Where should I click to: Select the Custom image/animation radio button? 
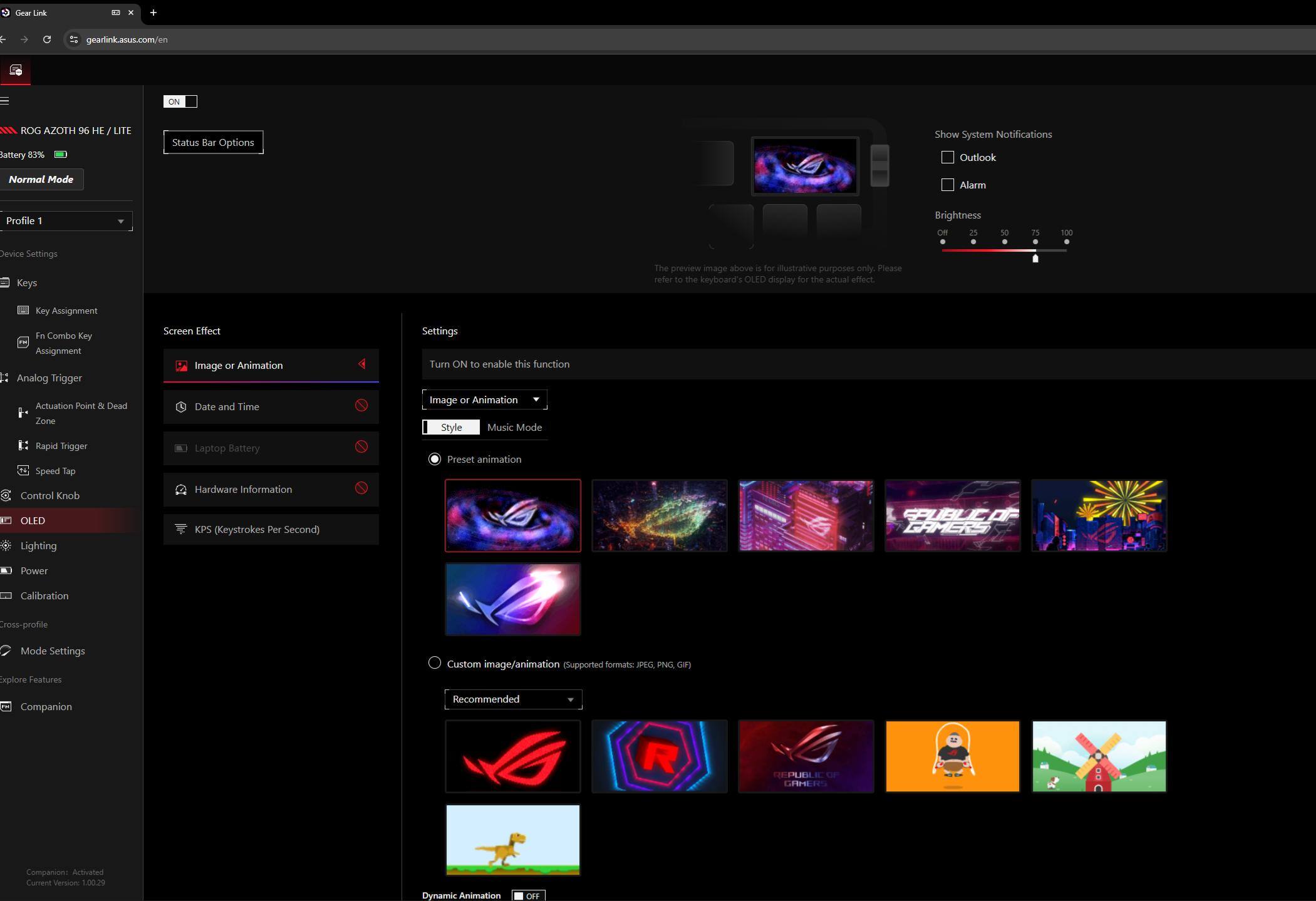pos(434,662)
